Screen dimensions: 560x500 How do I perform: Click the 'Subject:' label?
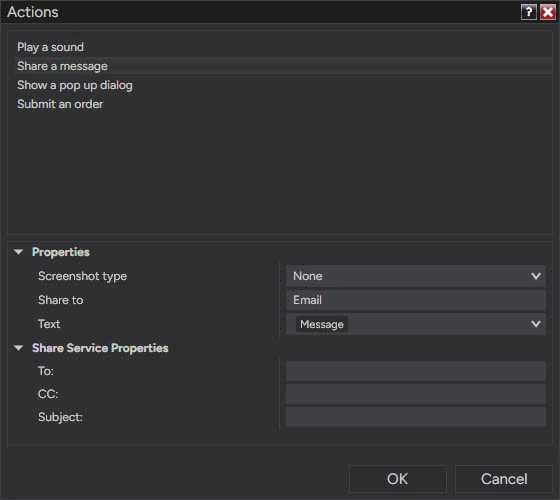click(60, 418)
